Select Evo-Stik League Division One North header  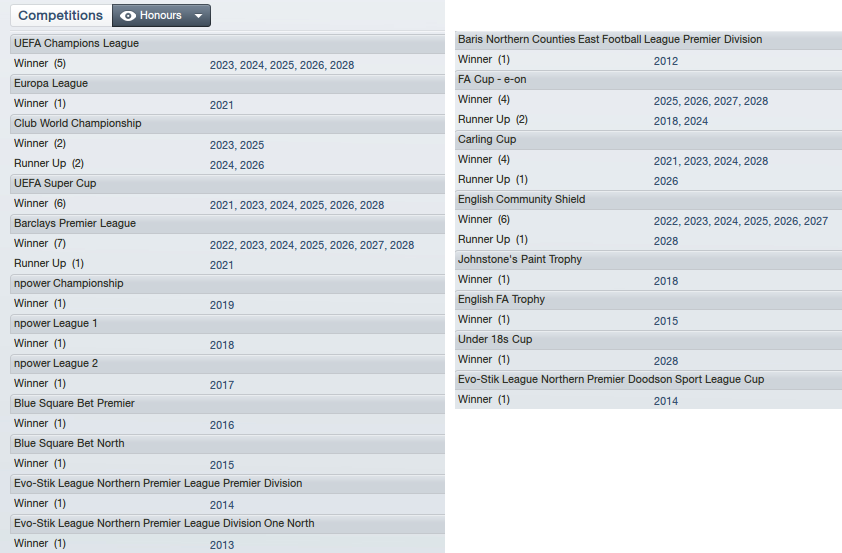click(227, 523)
